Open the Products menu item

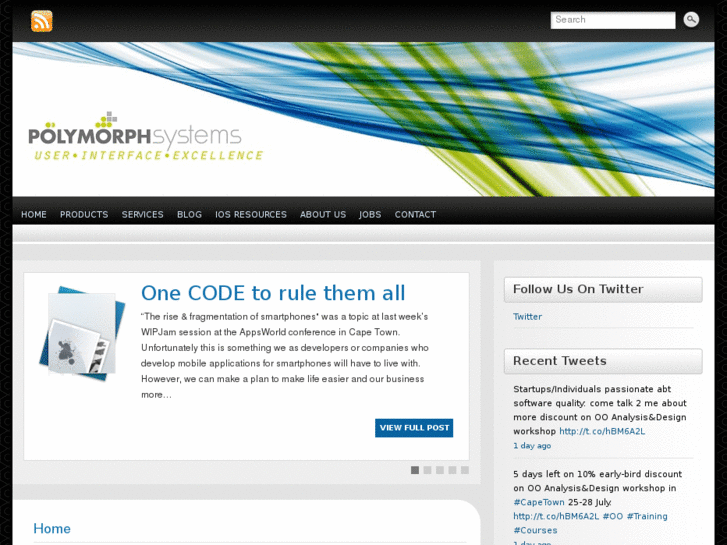point(84,215)
